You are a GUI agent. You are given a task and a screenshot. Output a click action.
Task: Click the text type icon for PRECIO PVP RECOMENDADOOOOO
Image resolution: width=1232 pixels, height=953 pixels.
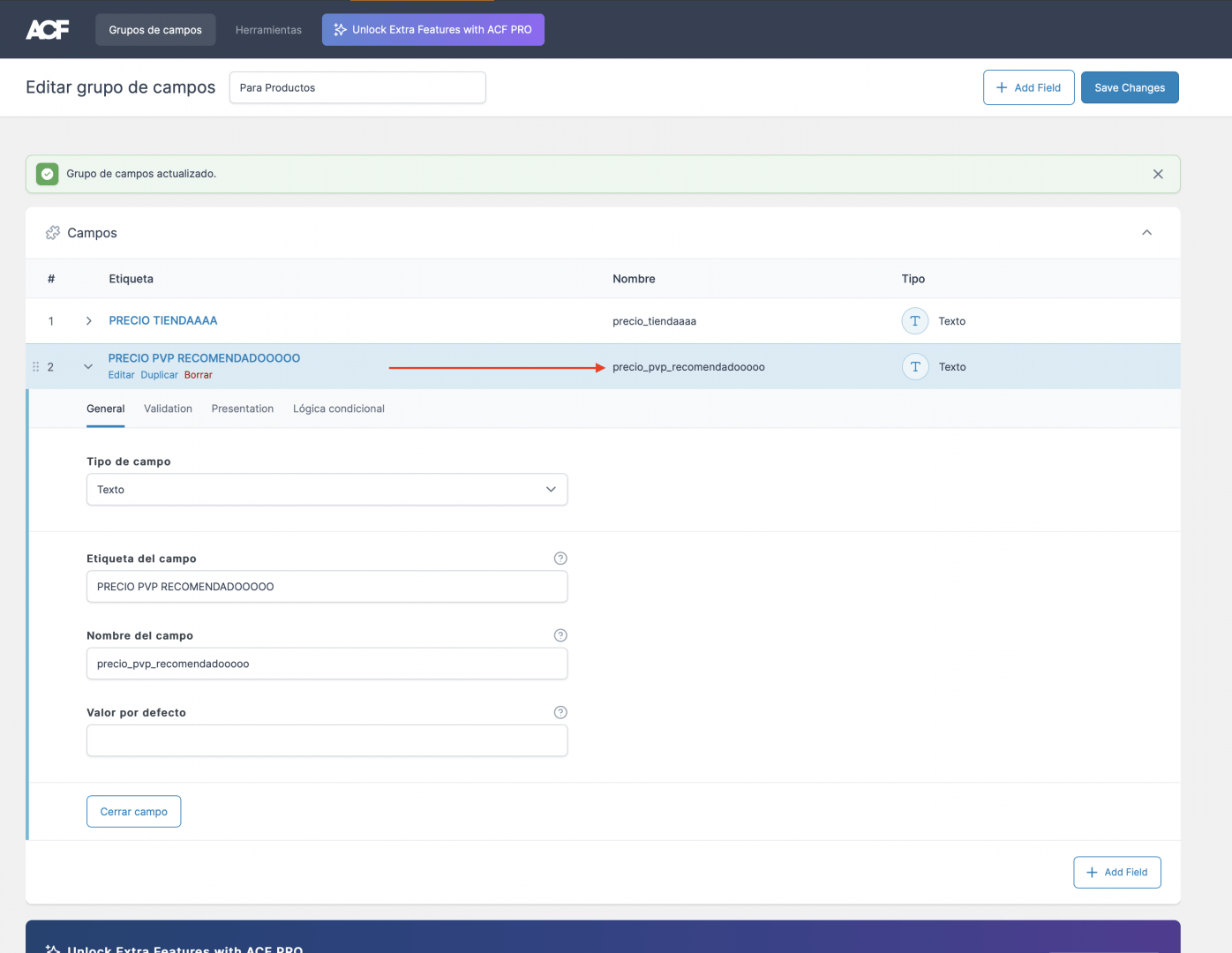(x=915, y=367)
